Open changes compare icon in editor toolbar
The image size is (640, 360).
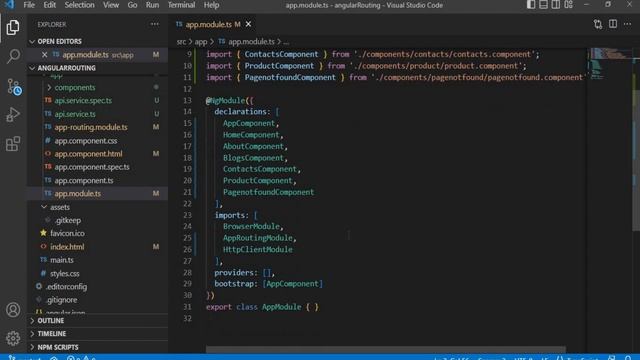coord(598,24)
